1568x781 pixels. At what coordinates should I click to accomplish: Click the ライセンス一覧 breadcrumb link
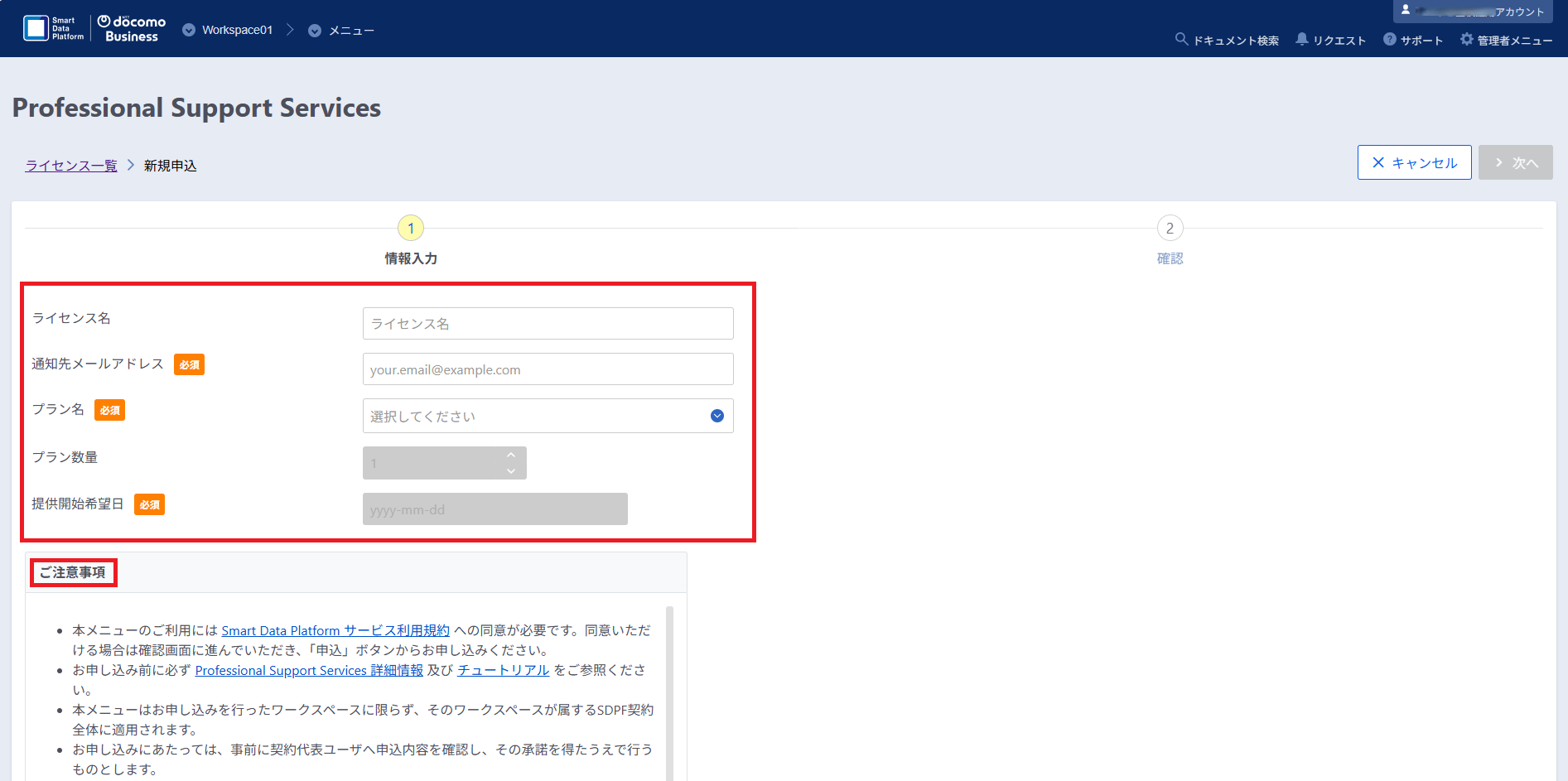pos(71,166)
